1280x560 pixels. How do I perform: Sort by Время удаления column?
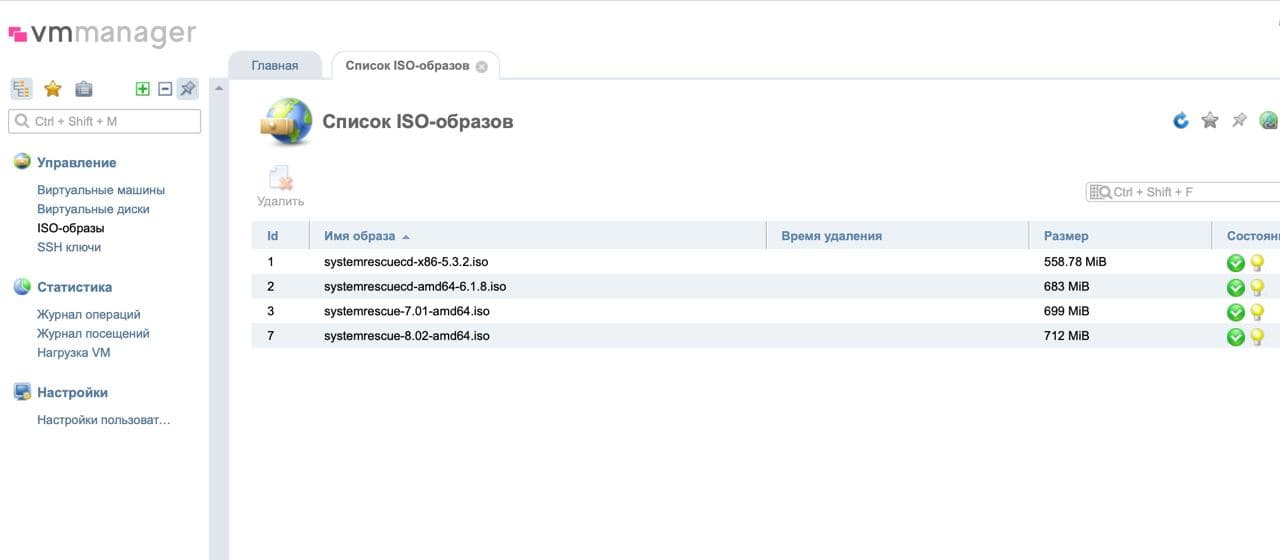tap(897, 236)
